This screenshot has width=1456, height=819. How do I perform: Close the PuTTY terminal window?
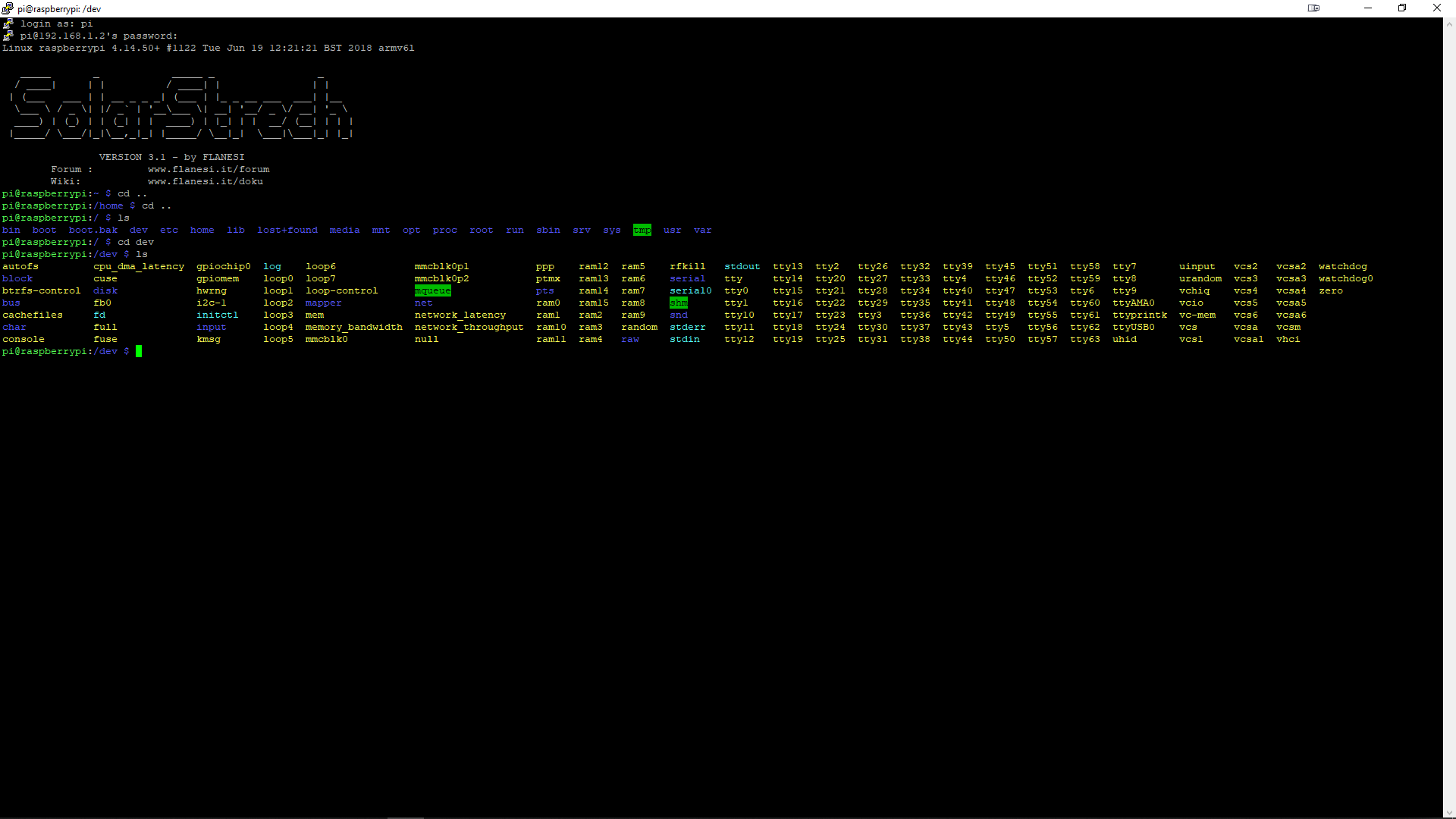pos(1437,8)
